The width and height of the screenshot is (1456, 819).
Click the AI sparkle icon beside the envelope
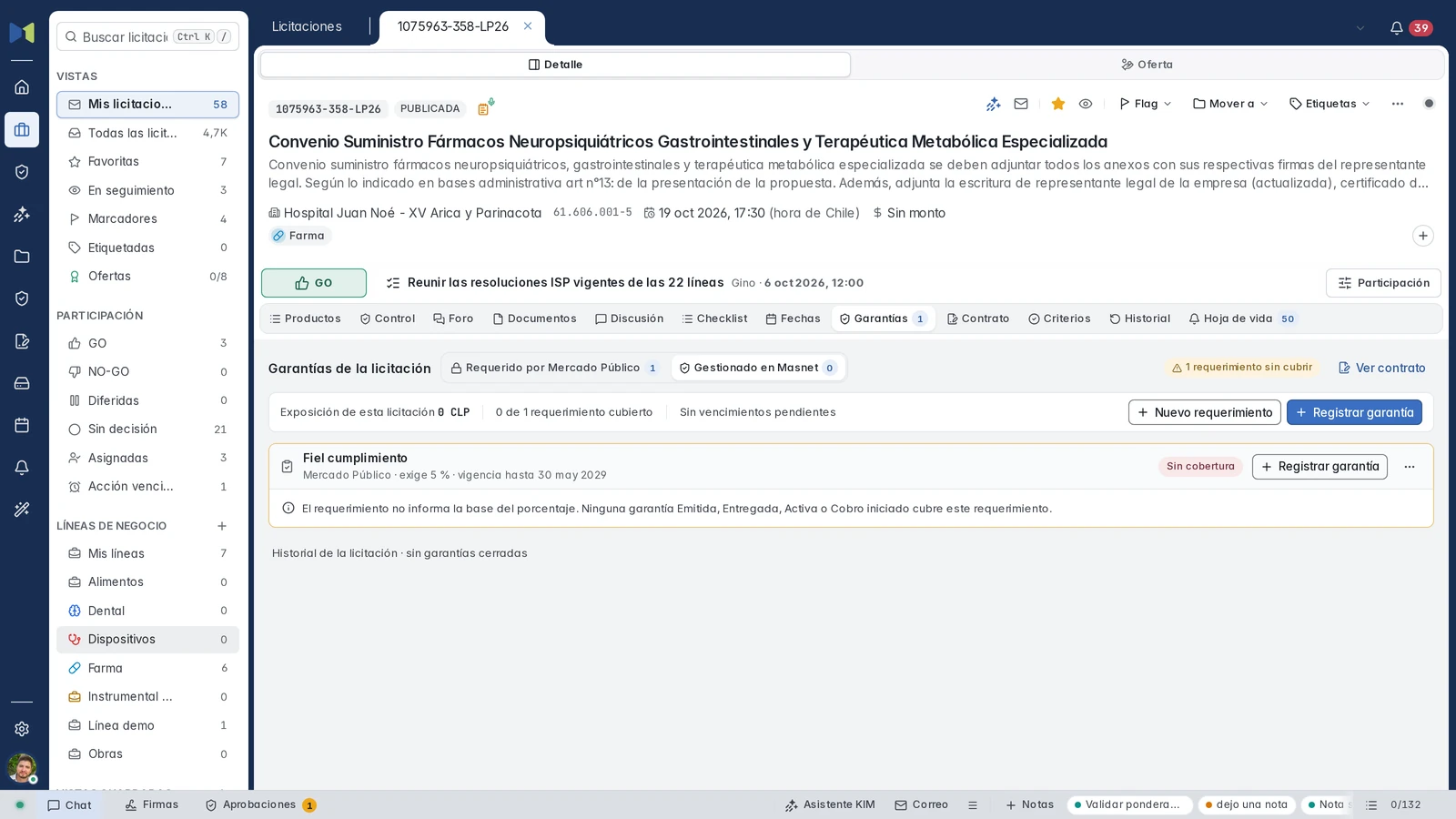click(994, 104)
